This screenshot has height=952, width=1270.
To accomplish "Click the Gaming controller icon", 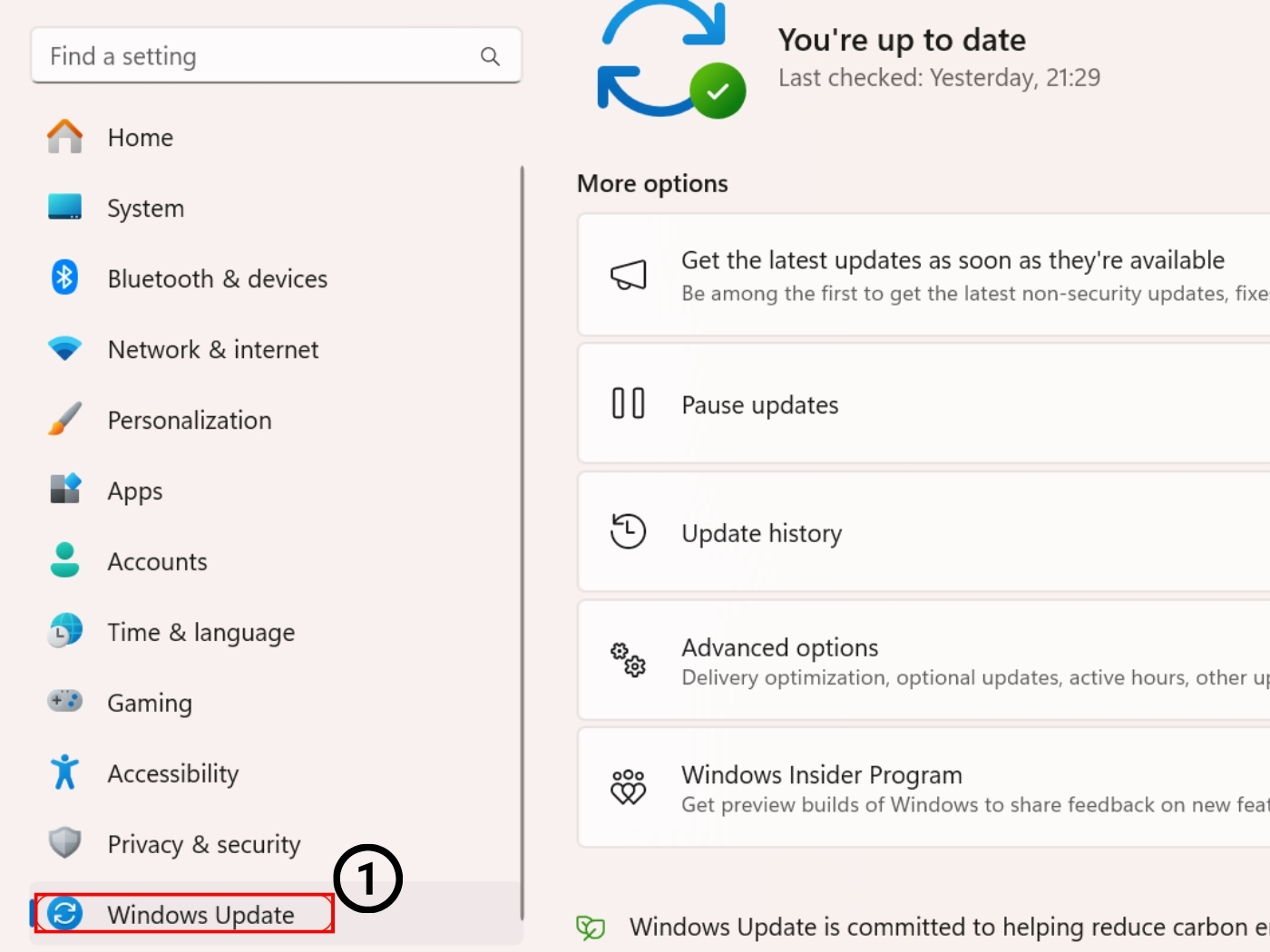I will click(x=64, y=701).
